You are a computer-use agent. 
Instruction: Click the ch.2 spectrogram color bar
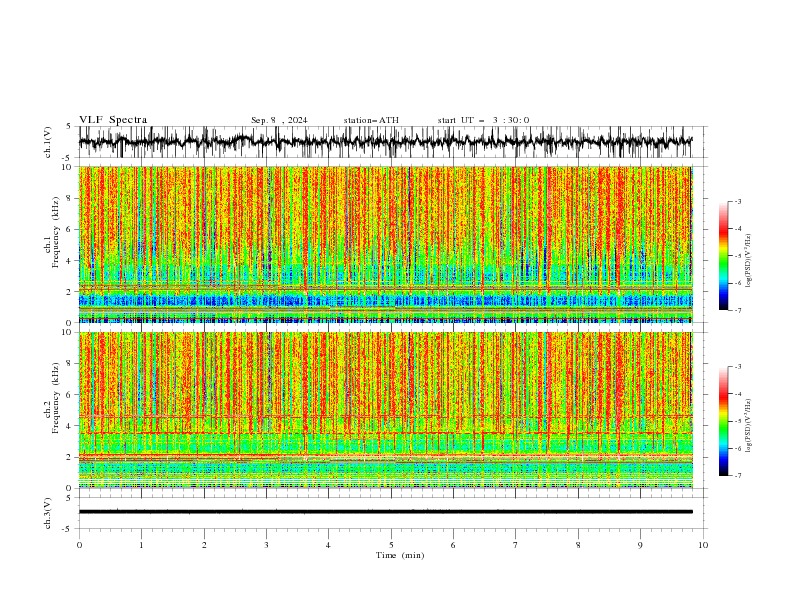pos(723,421)
